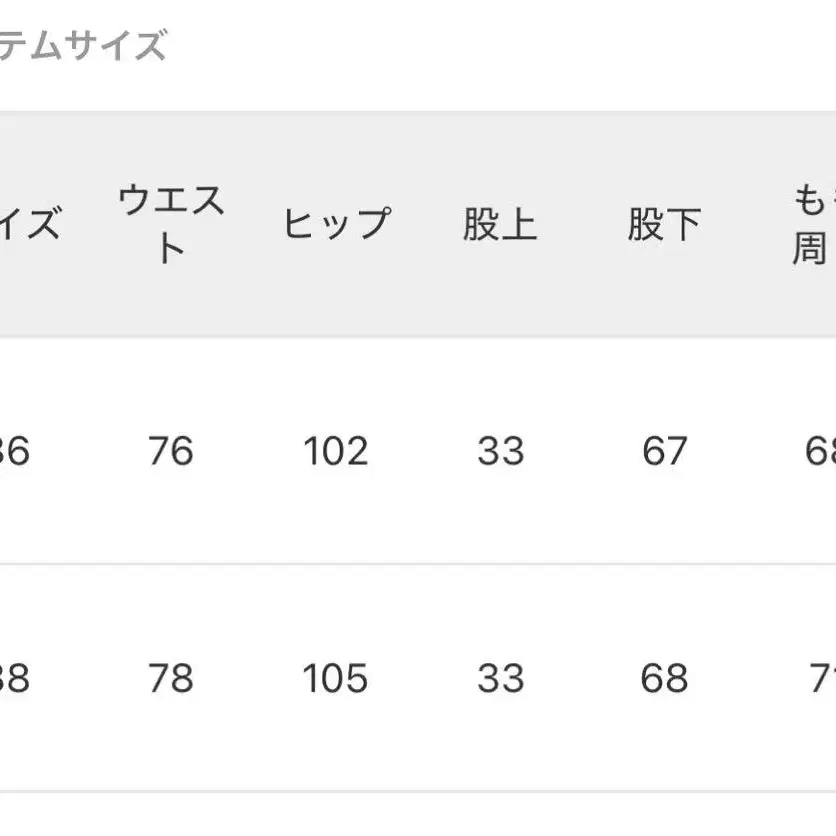Screen dimensions: 836x836
Task: Click 股上 value 33 in size 38 row
Action: coord(500,679)
